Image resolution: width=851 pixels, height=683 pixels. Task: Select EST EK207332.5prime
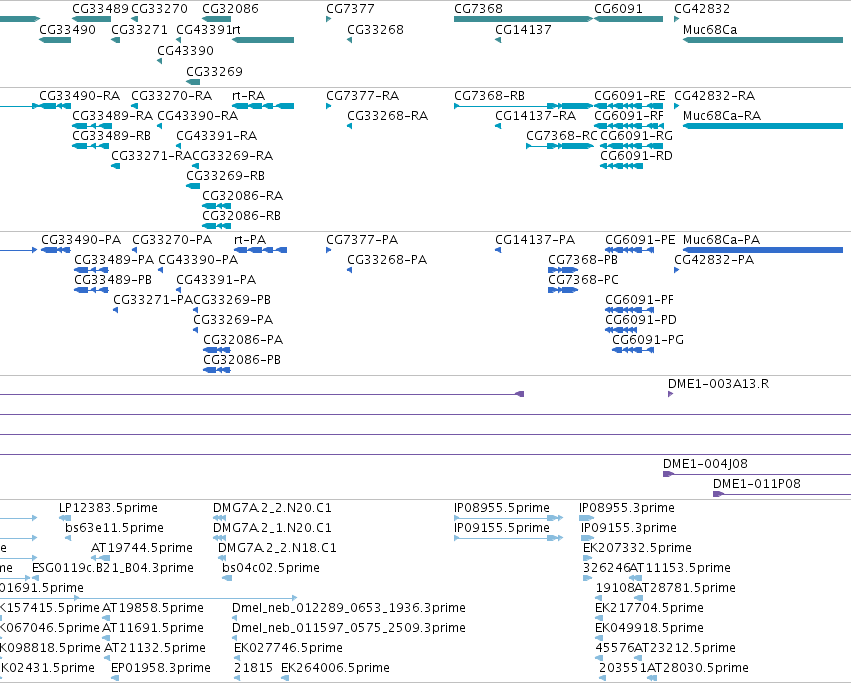[637, 548]
